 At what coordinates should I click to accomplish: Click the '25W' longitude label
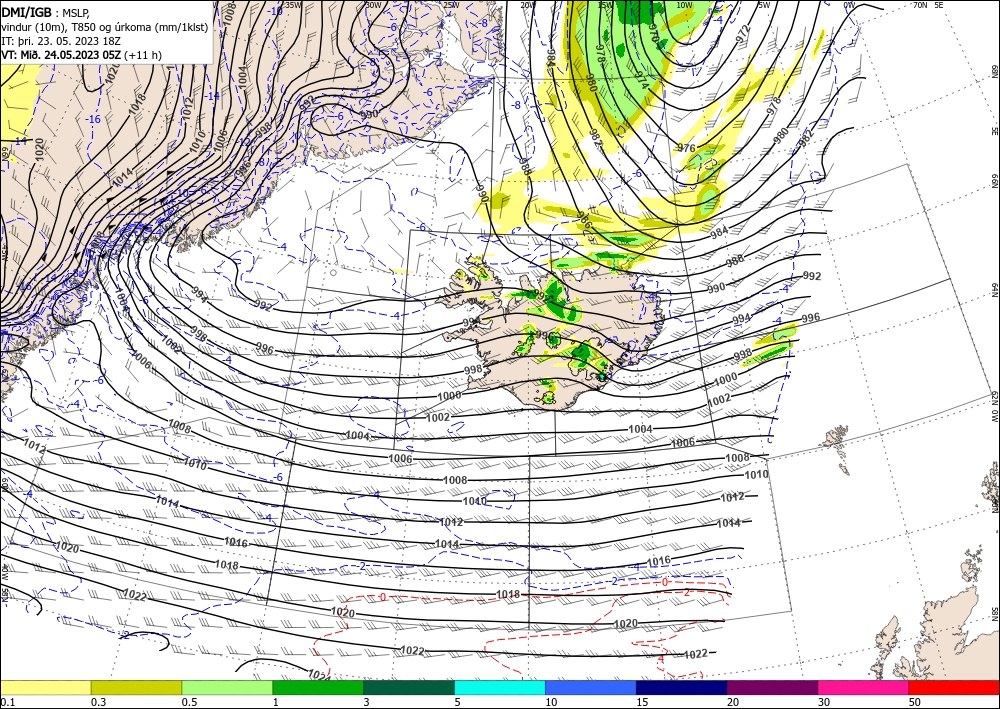(x=451, y=5)
